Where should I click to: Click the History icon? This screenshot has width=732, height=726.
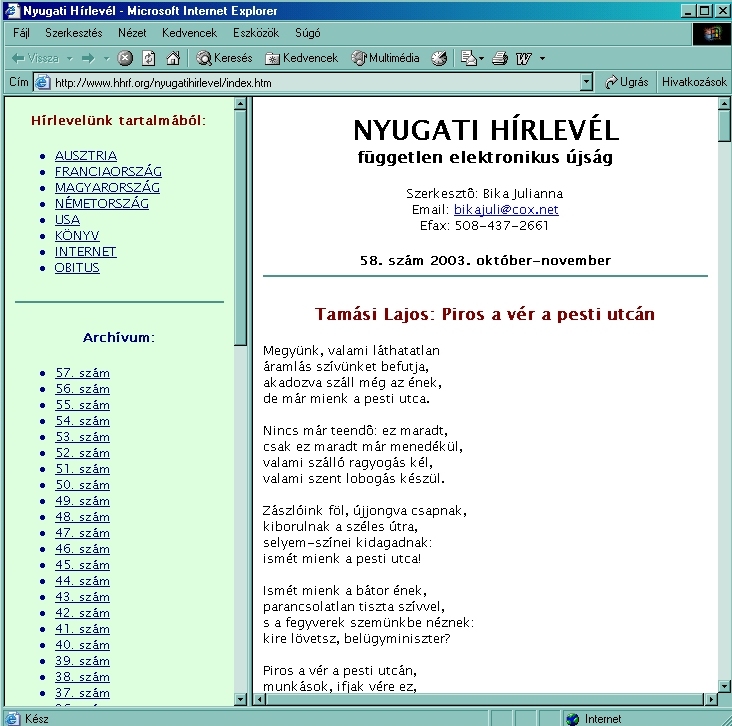pyautogui.click(x=439, y=58)
